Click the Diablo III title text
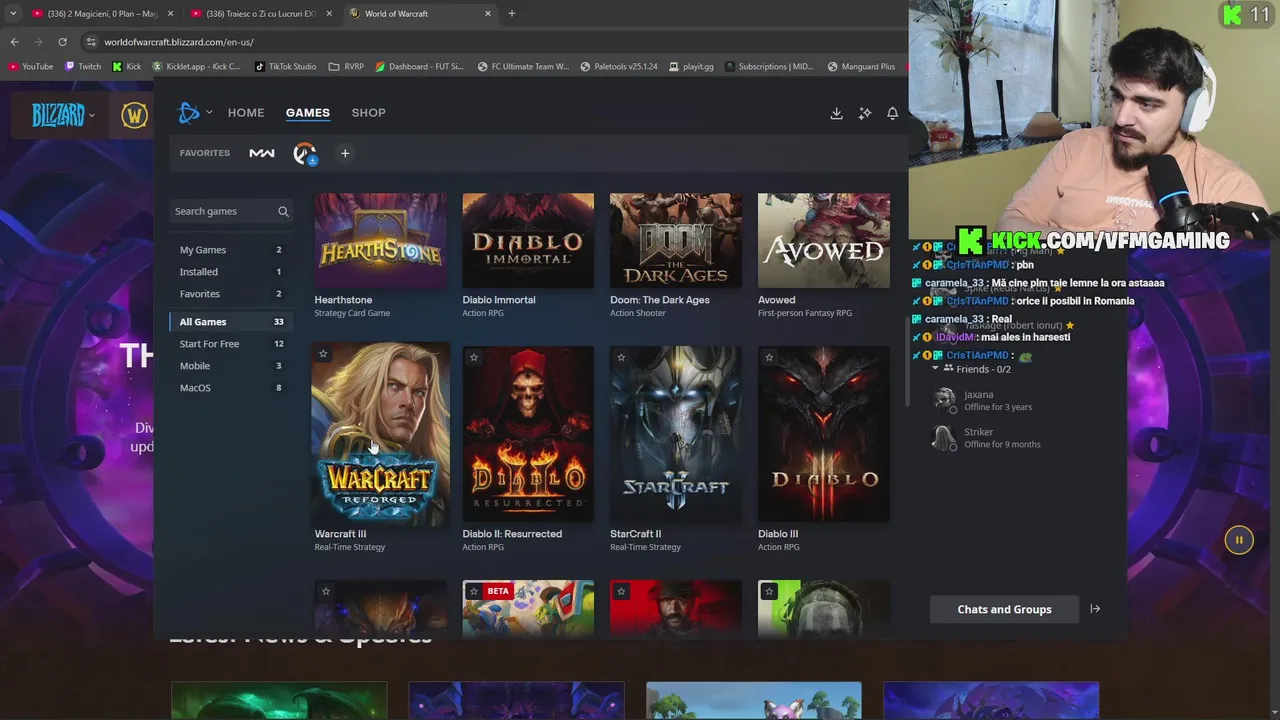1280x720 pixels. pos(778,534)
